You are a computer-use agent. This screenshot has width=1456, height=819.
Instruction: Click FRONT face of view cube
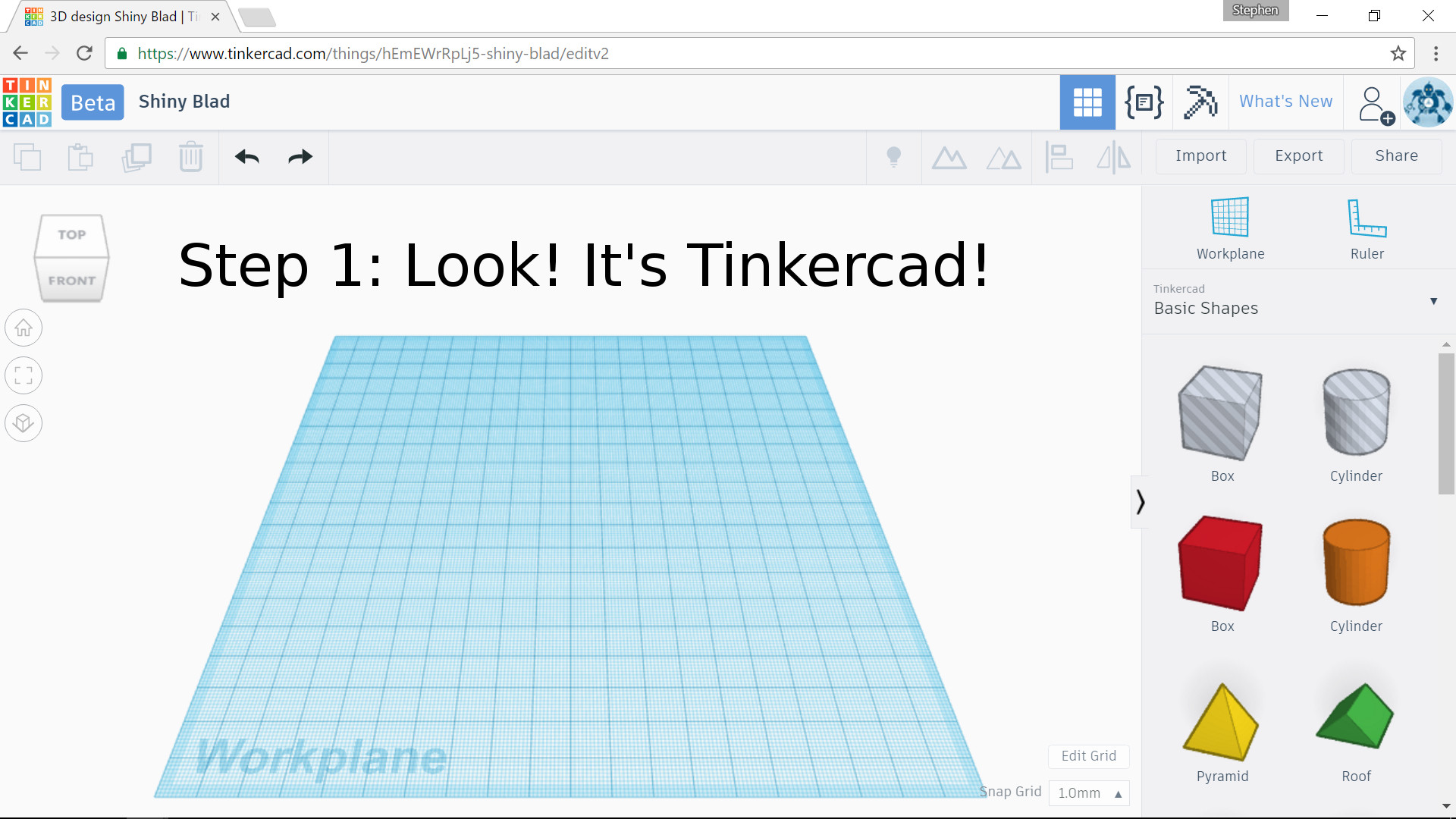71,281
